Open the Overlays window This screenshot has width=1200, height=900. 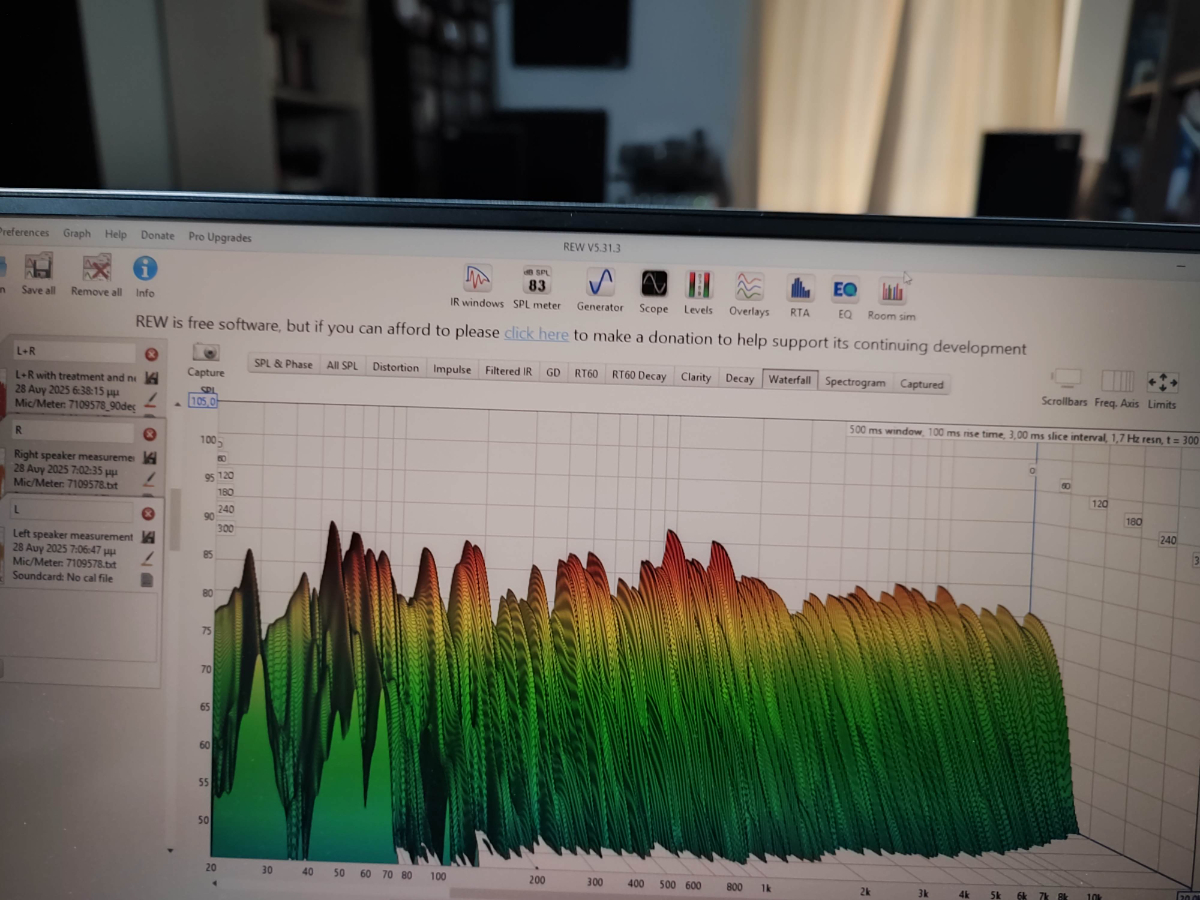pos(749,288)
